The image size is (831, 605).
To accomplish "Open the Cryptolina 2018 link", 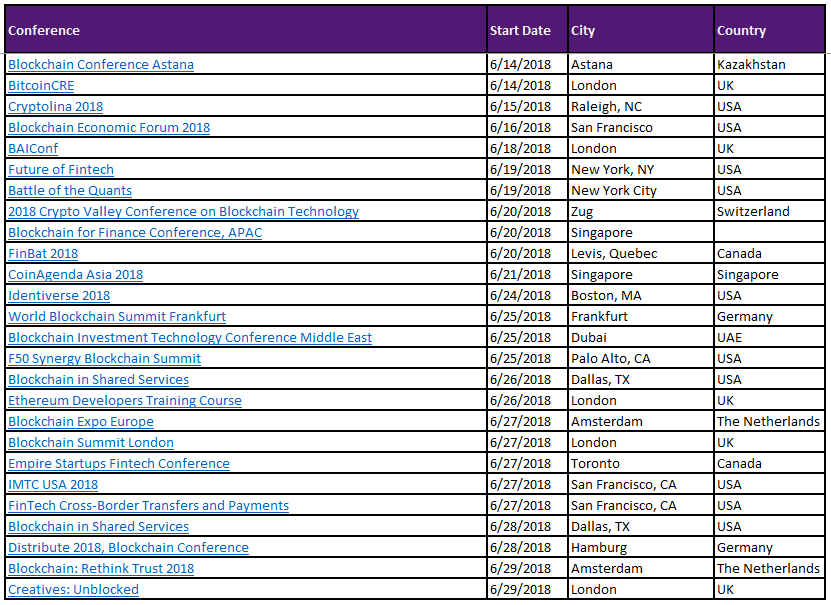I will click(55, 107).
